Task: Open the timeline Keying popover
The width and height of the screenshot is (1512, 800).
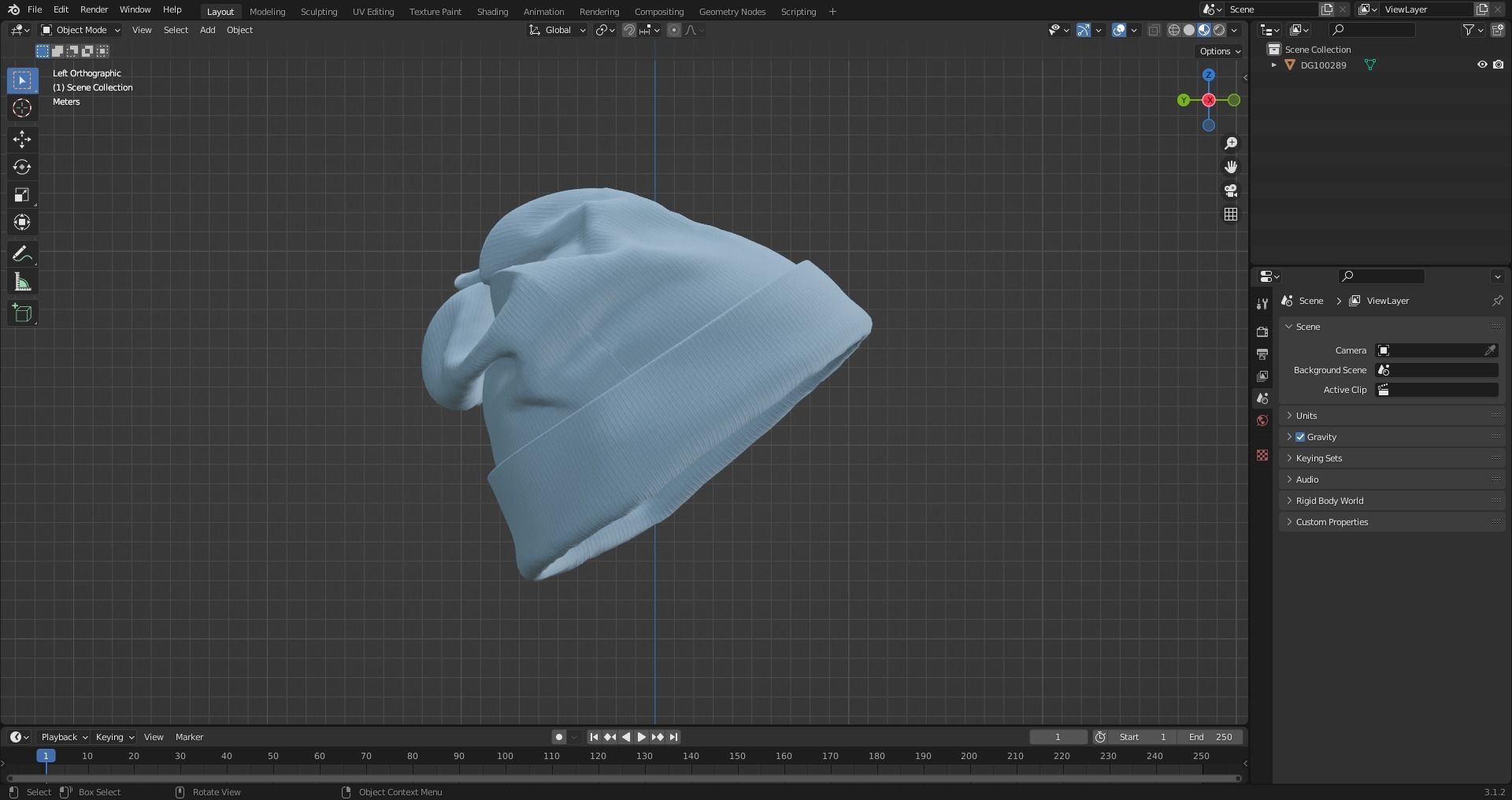Action: [x=114, y=737]
